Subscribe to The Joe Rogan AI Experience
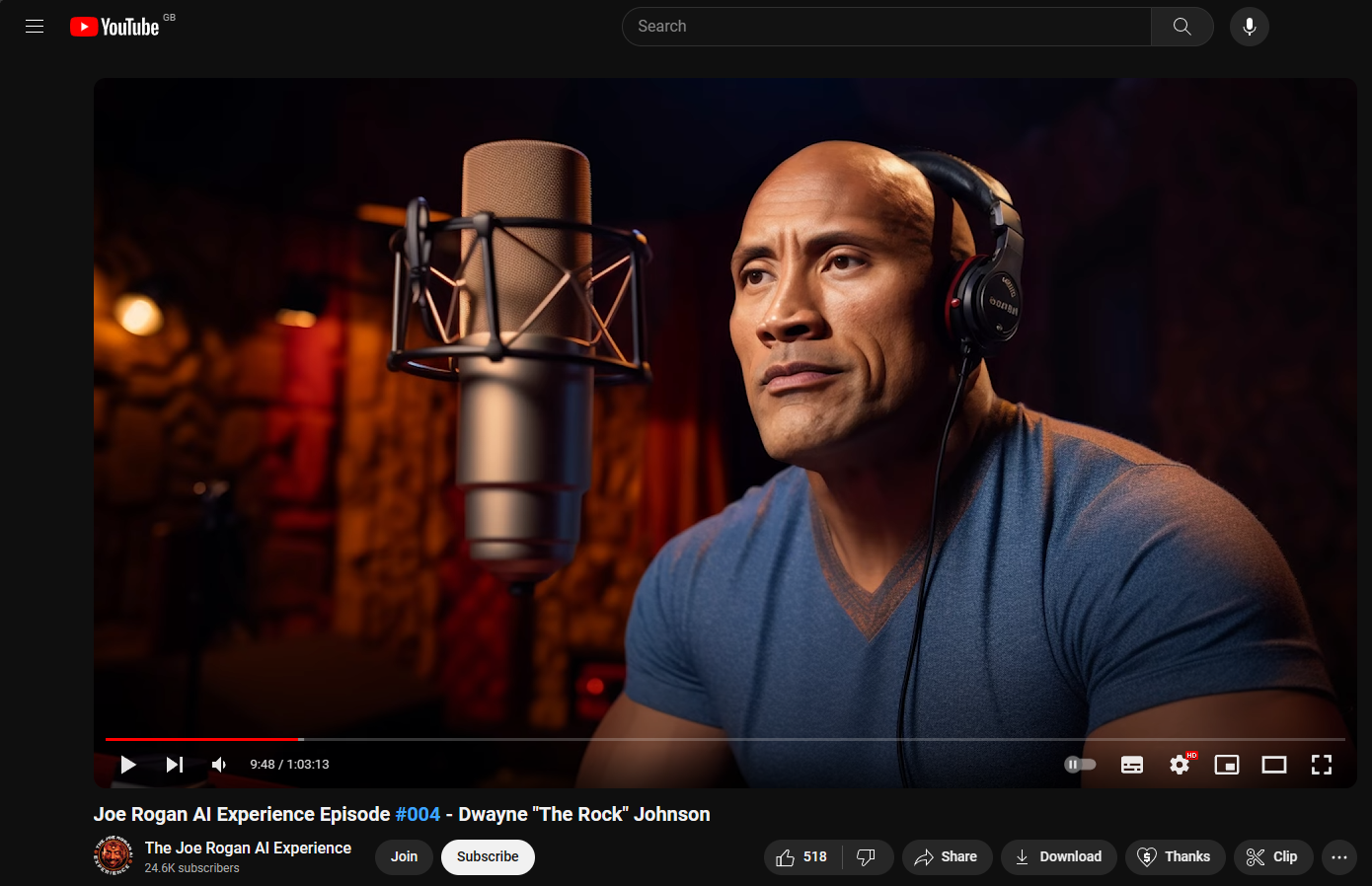The image size is (1372, 886). tap(488, 857)
